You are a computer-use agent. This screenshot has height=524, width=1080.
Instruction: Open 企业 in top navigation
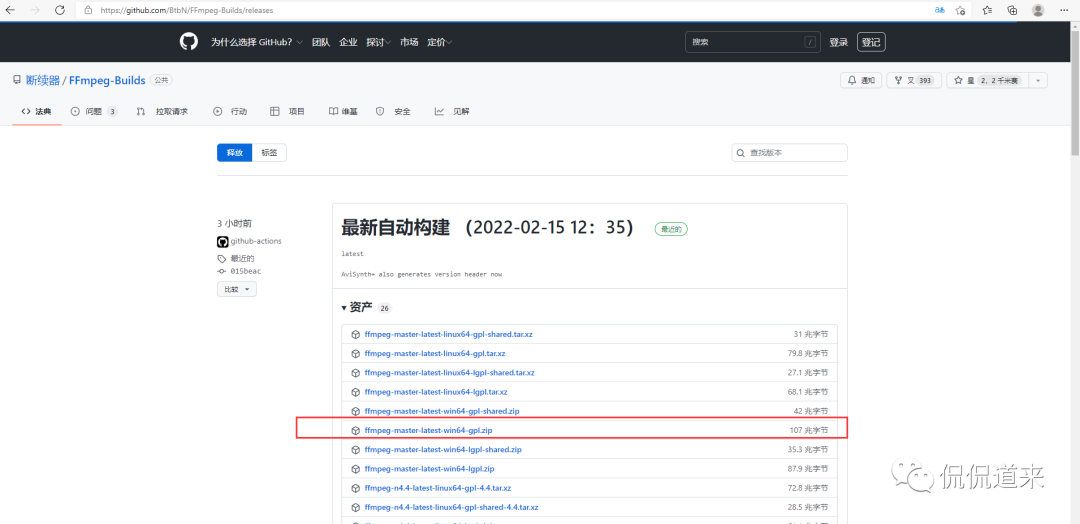pos(349,42)
